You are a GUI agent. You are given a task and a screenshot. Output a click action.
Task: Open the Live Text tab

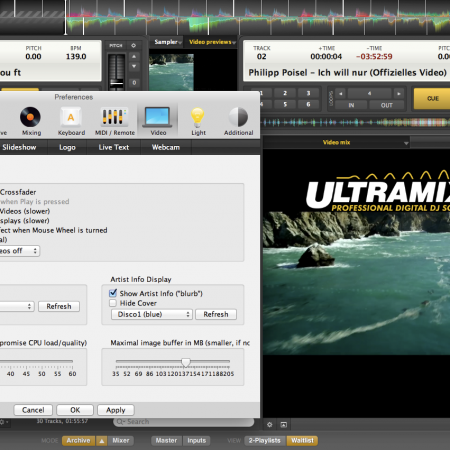(x=114, y=147)
